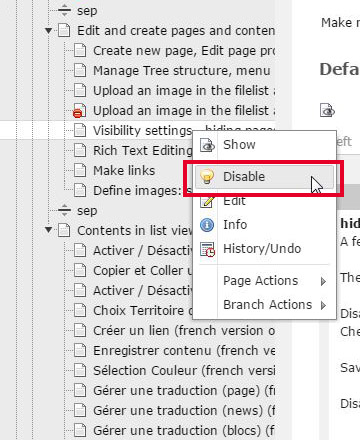Click the eye icon beside Show

pyautogui.click(x=207, y=145)
